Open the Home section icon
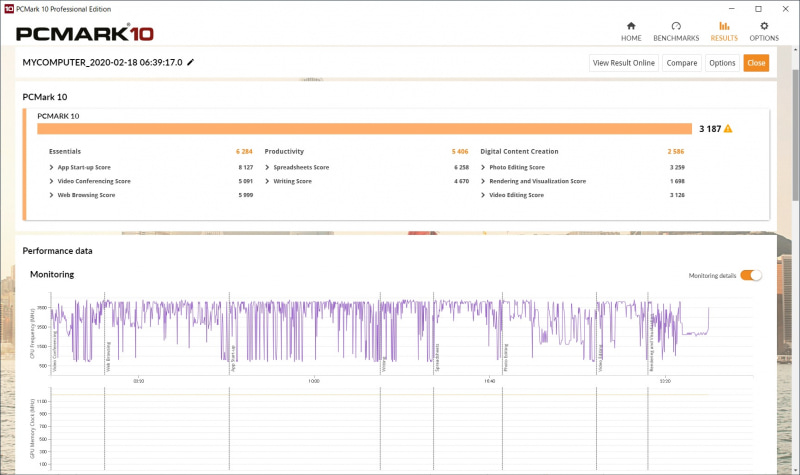The image size is (800, 475). click(x=631, y=26)
